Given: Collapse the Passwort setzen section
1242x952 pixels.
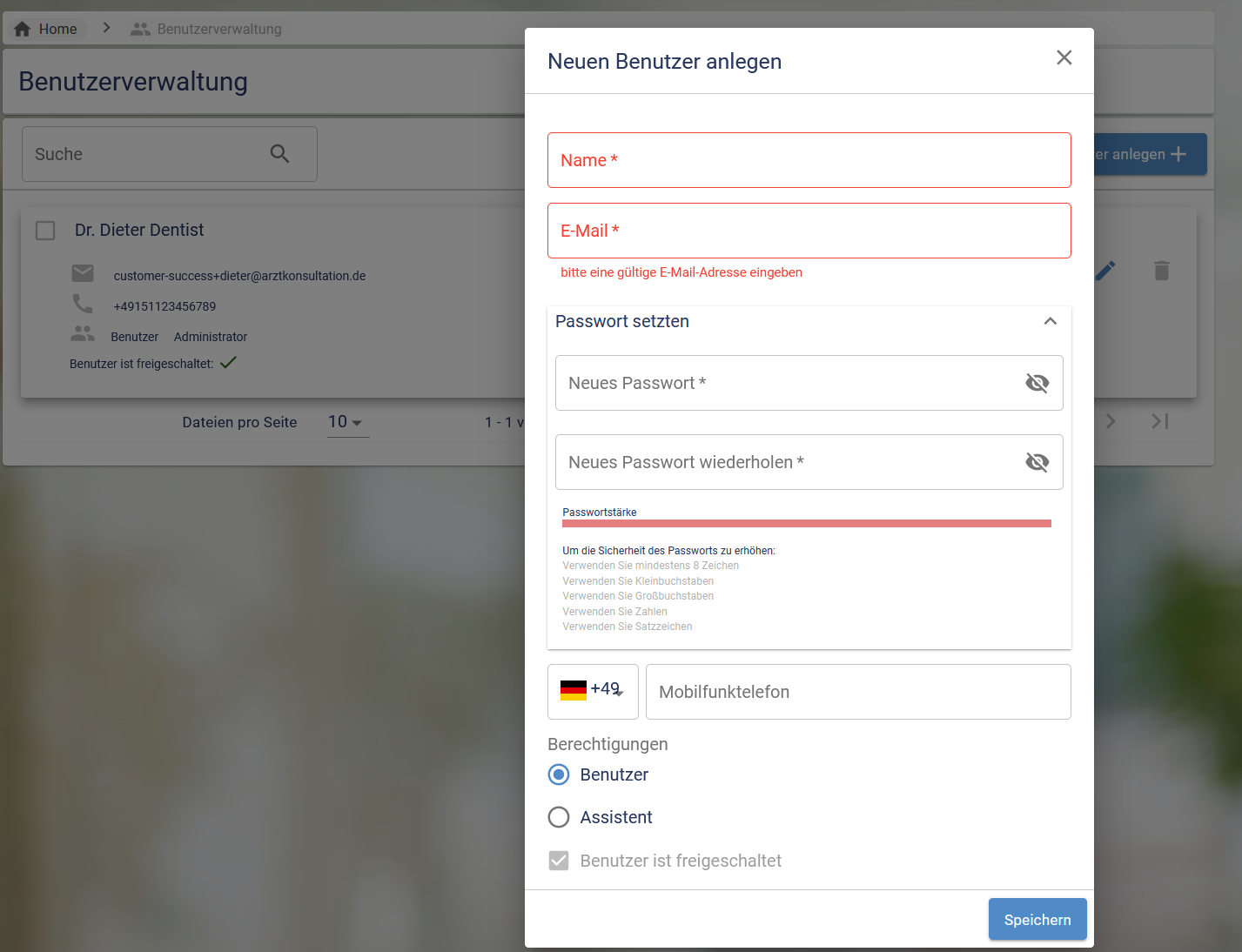Looking at the screenshot, I should (x=1050, y=321).
